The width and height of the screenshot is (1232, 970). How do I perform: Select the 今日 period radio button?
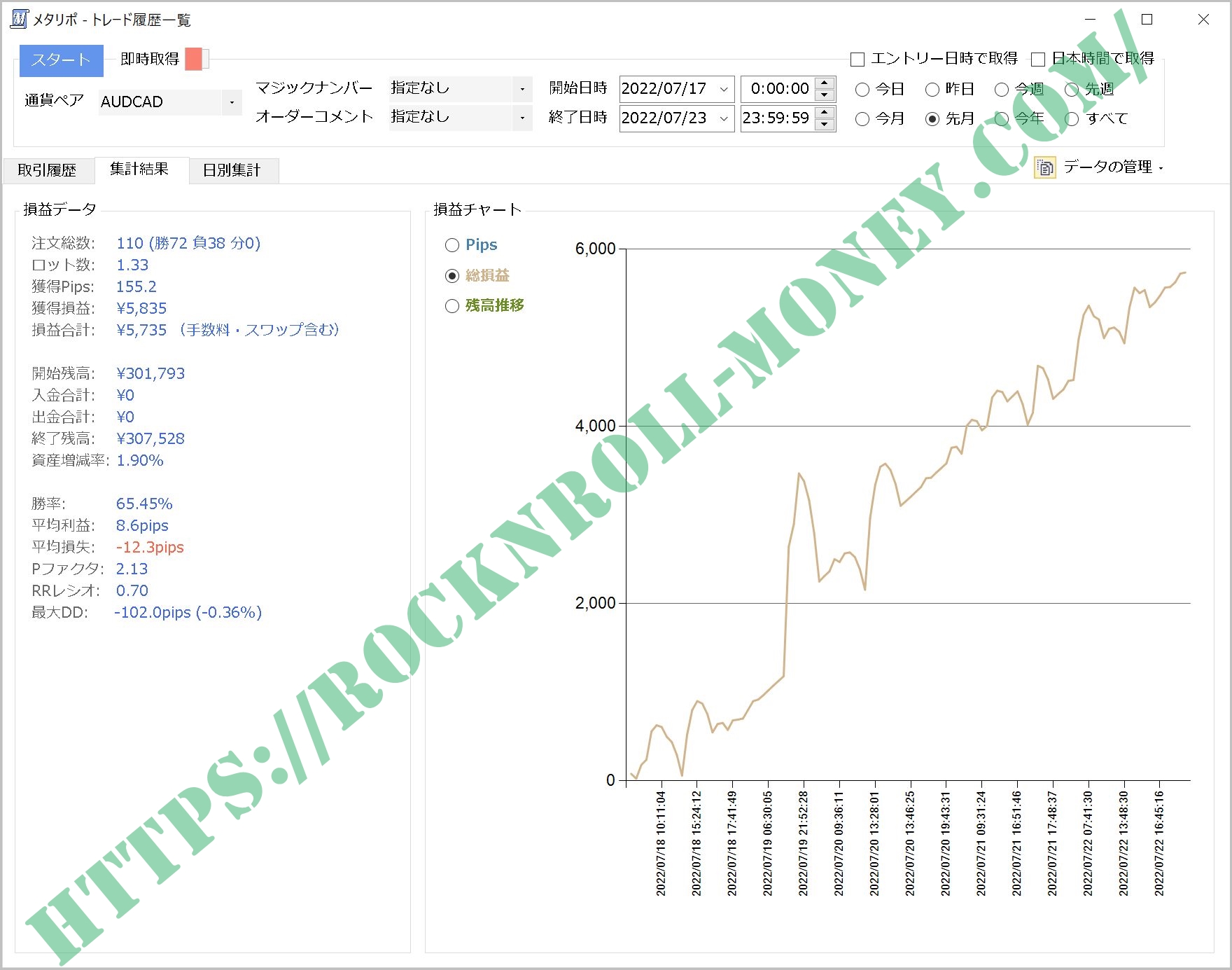point(862,89)
